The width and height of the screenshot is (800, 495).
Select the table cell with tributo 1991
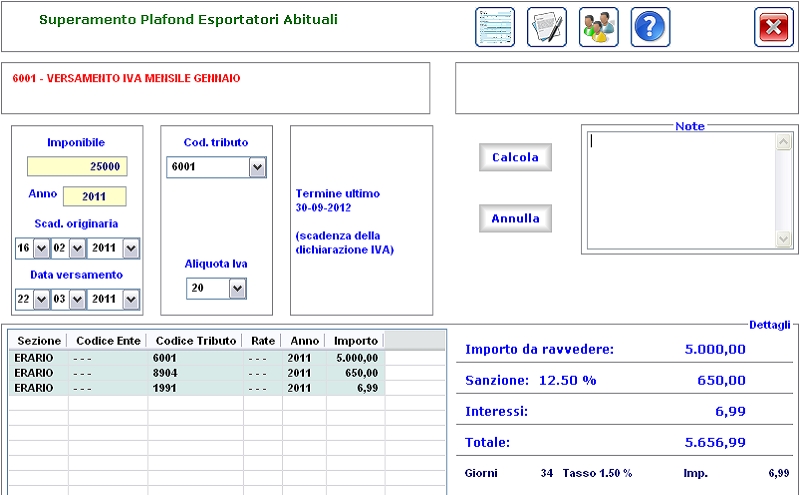point(196,388)
